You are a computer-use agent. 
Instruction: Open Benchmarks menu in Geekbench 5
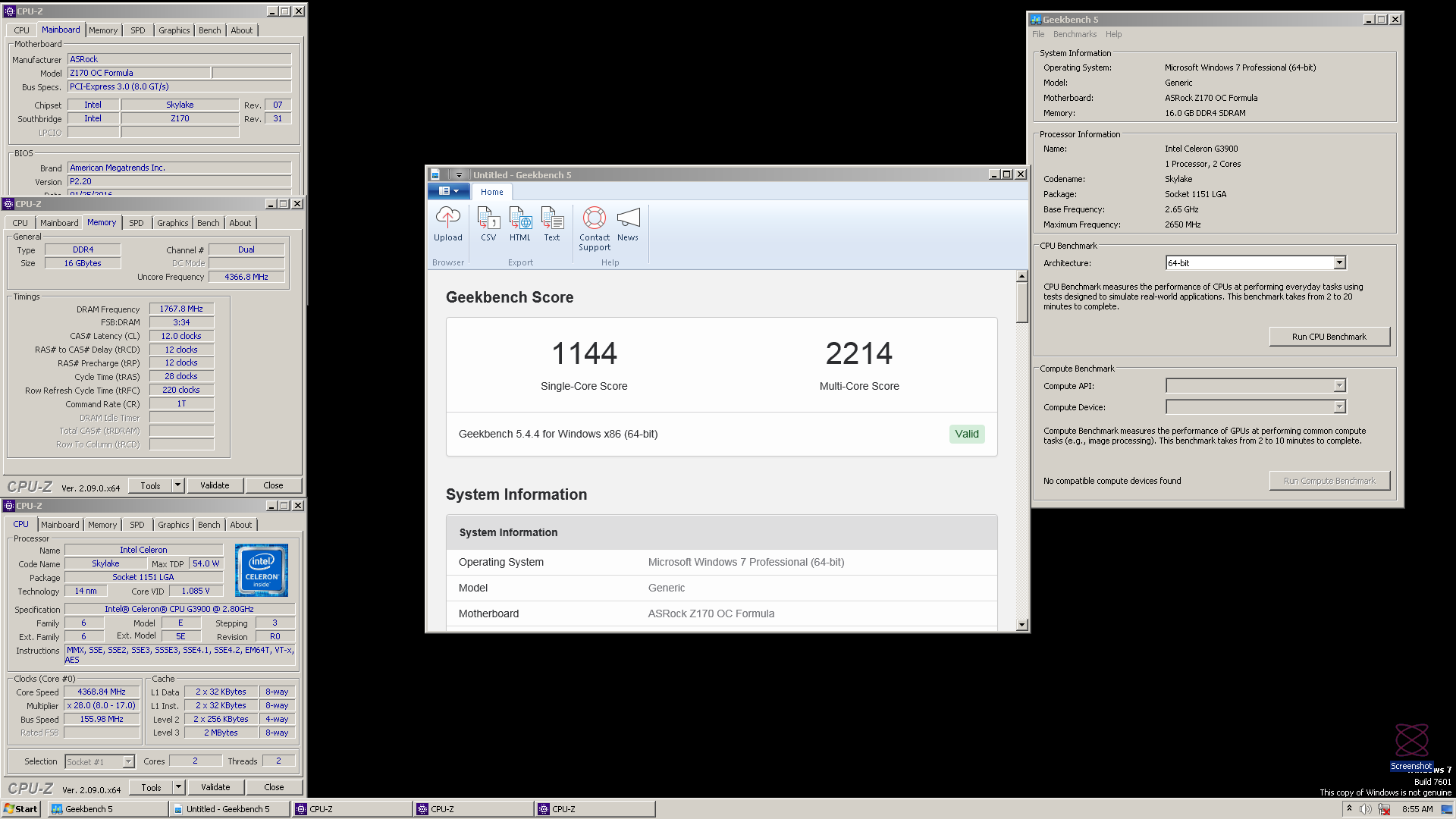[x=1075, y=34]
